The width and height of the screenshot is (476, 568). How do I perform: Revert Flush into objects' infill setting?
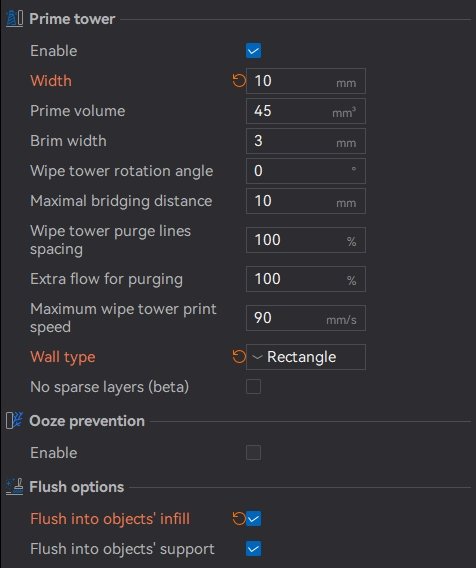[239, 518]
